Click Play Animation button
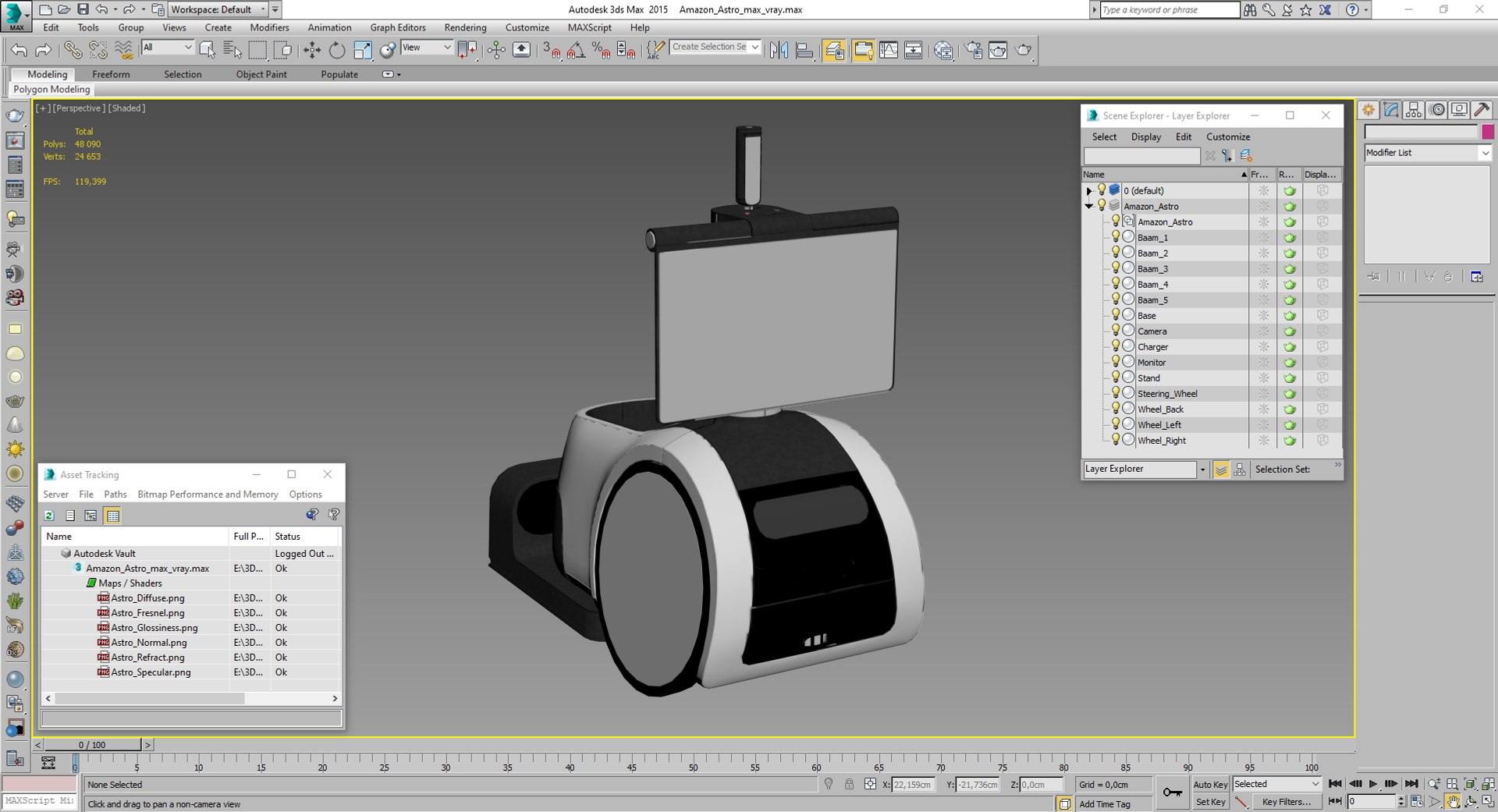 [x=1373, y=784]
